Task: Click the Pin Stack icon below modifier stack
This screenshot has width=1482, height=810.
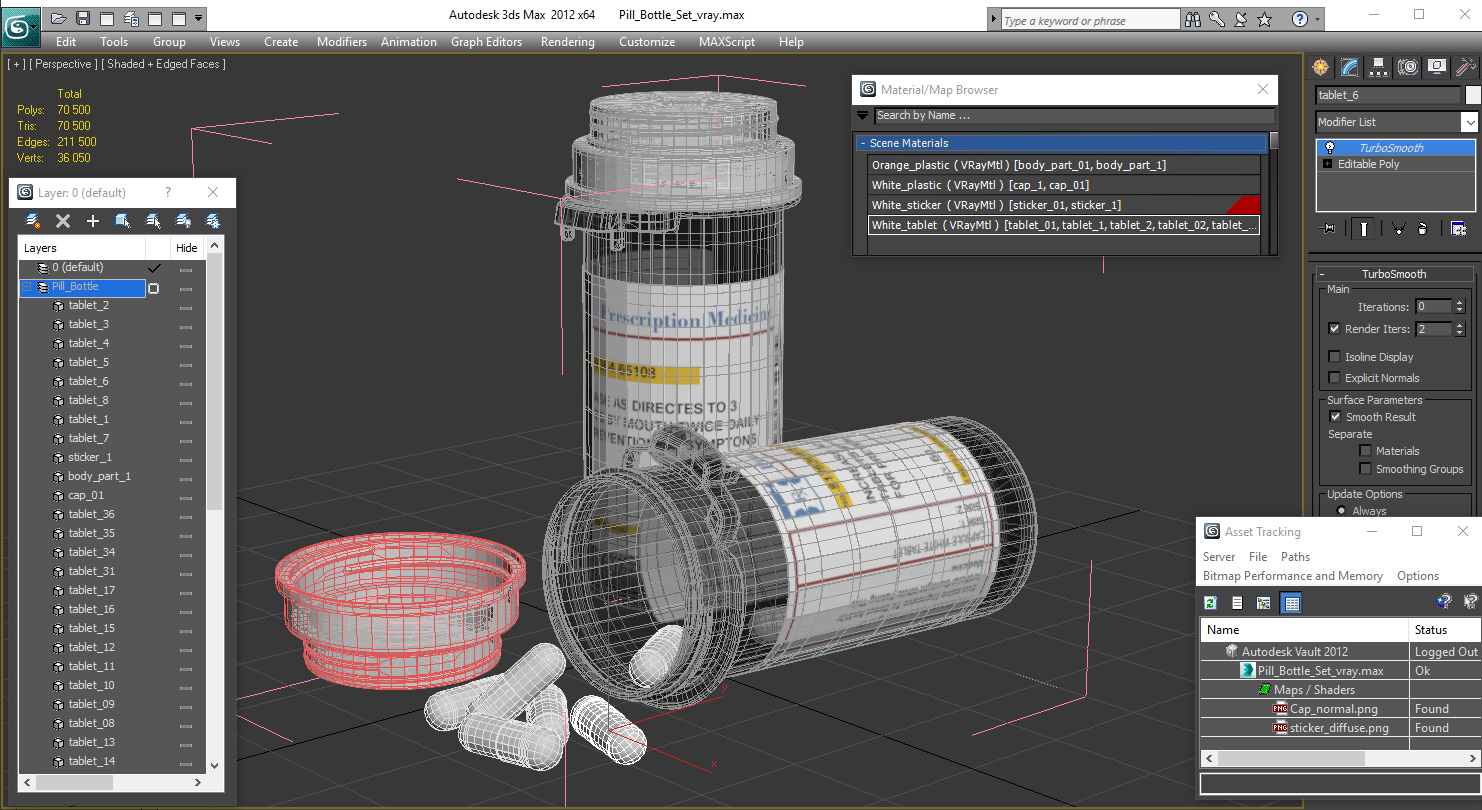Action: click(x=1328, y=229)
